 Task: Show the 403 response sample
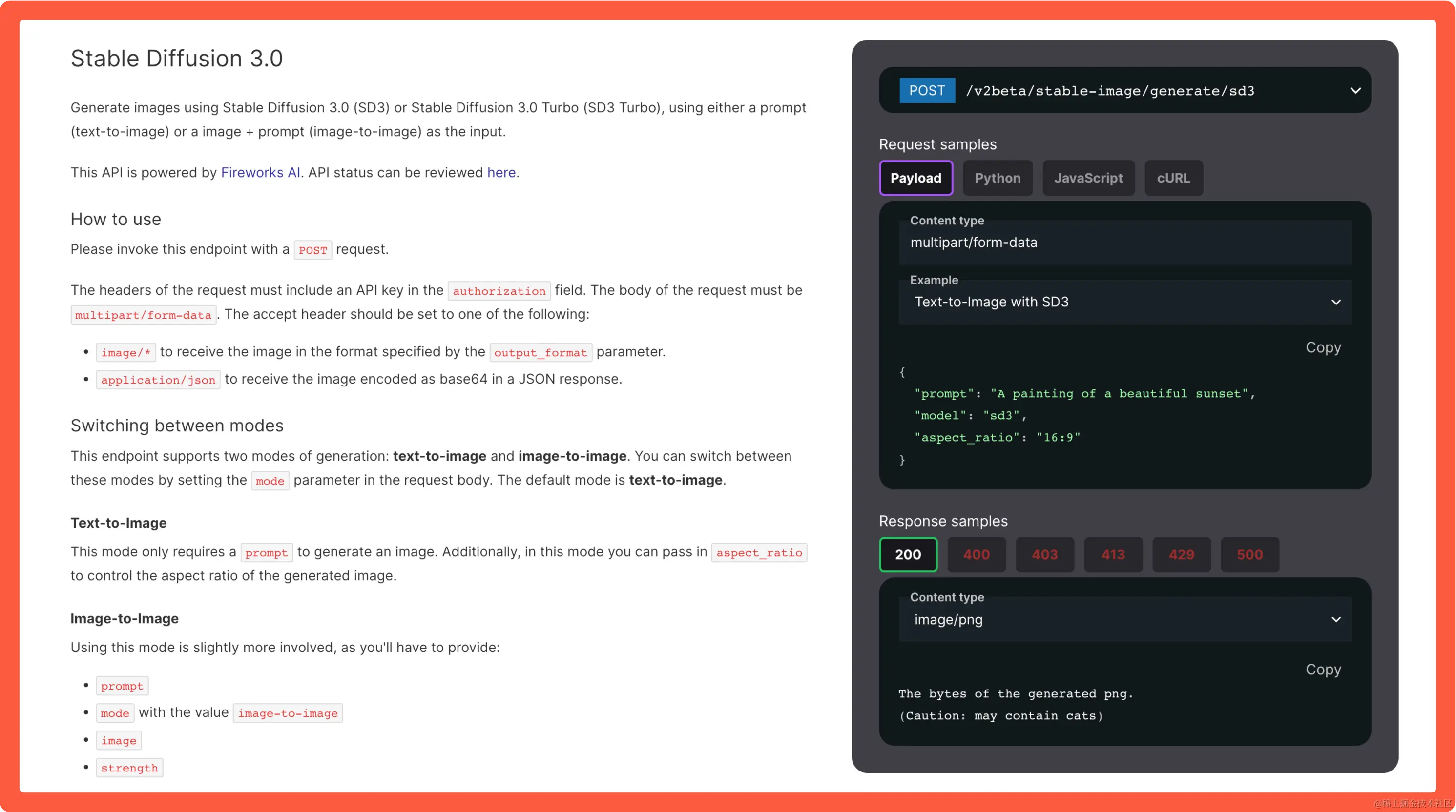pos(1044,554)
